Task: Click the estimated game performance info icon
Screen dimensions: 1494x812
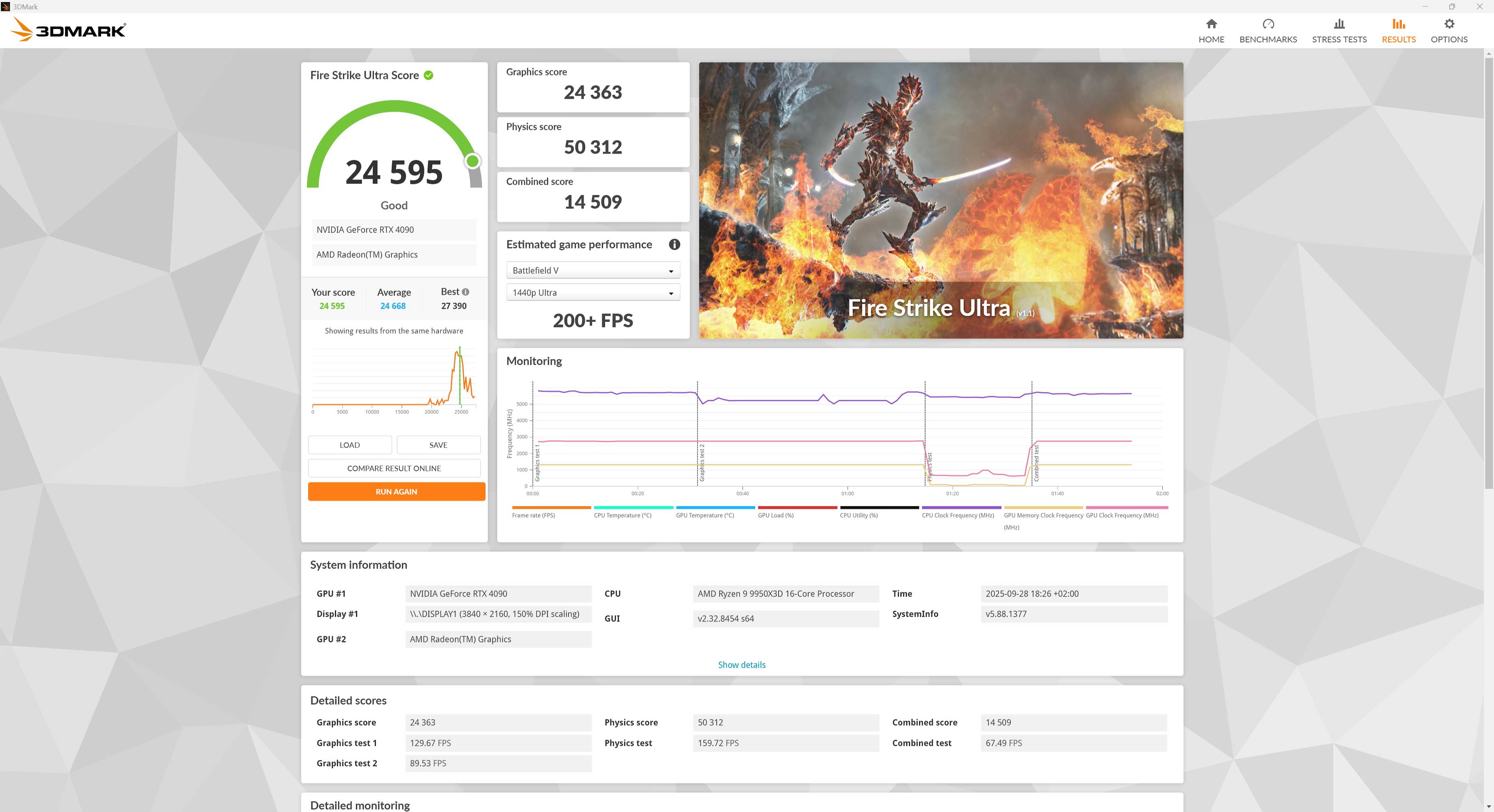Action: 674,244
